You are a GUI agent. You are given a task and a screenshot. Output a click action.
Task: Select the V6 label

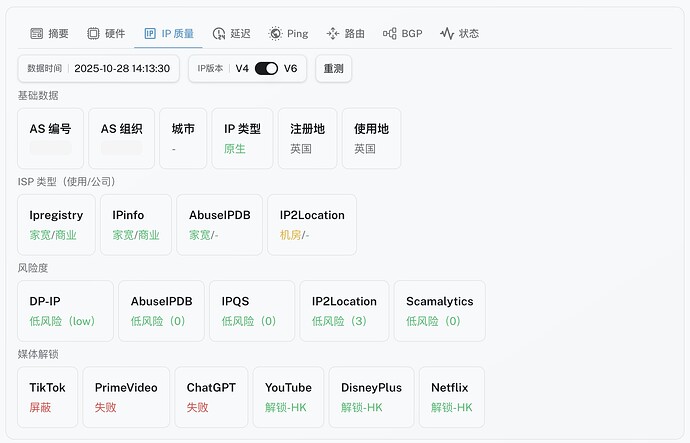pyautogui.click(x=290, y=69)
